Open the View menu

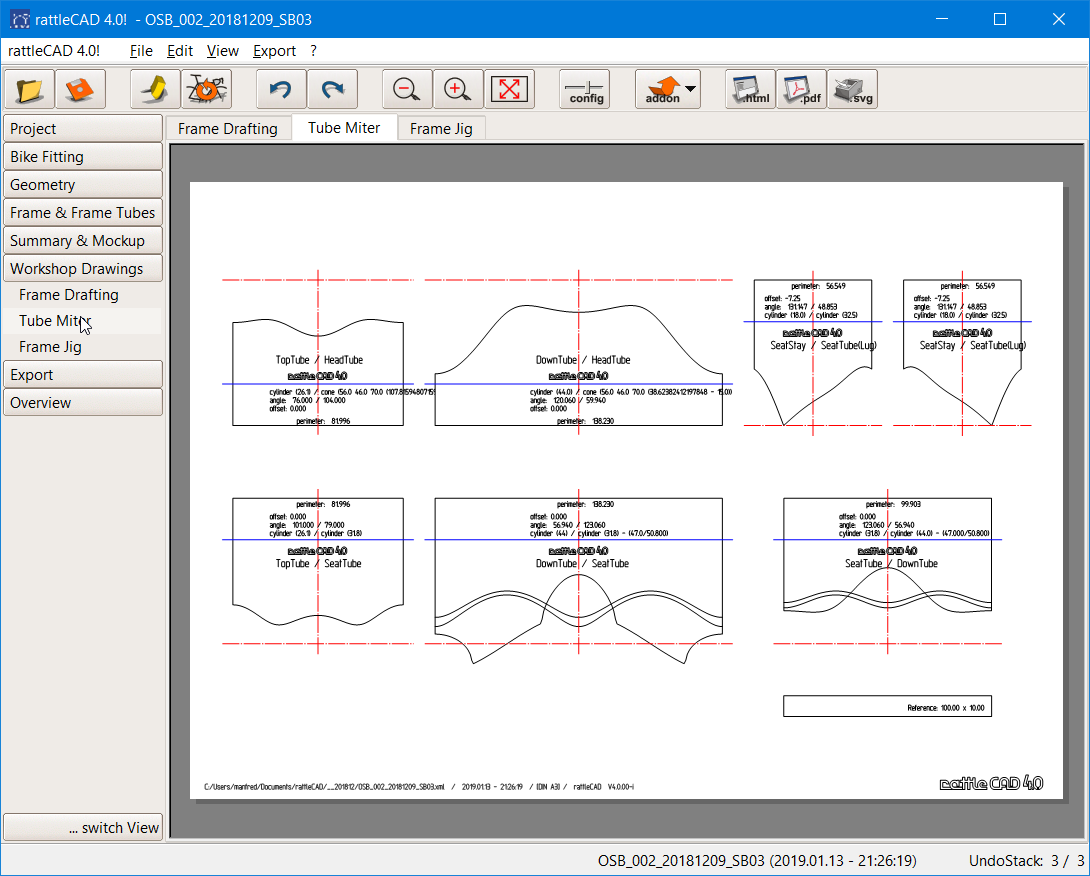point(222,51)
